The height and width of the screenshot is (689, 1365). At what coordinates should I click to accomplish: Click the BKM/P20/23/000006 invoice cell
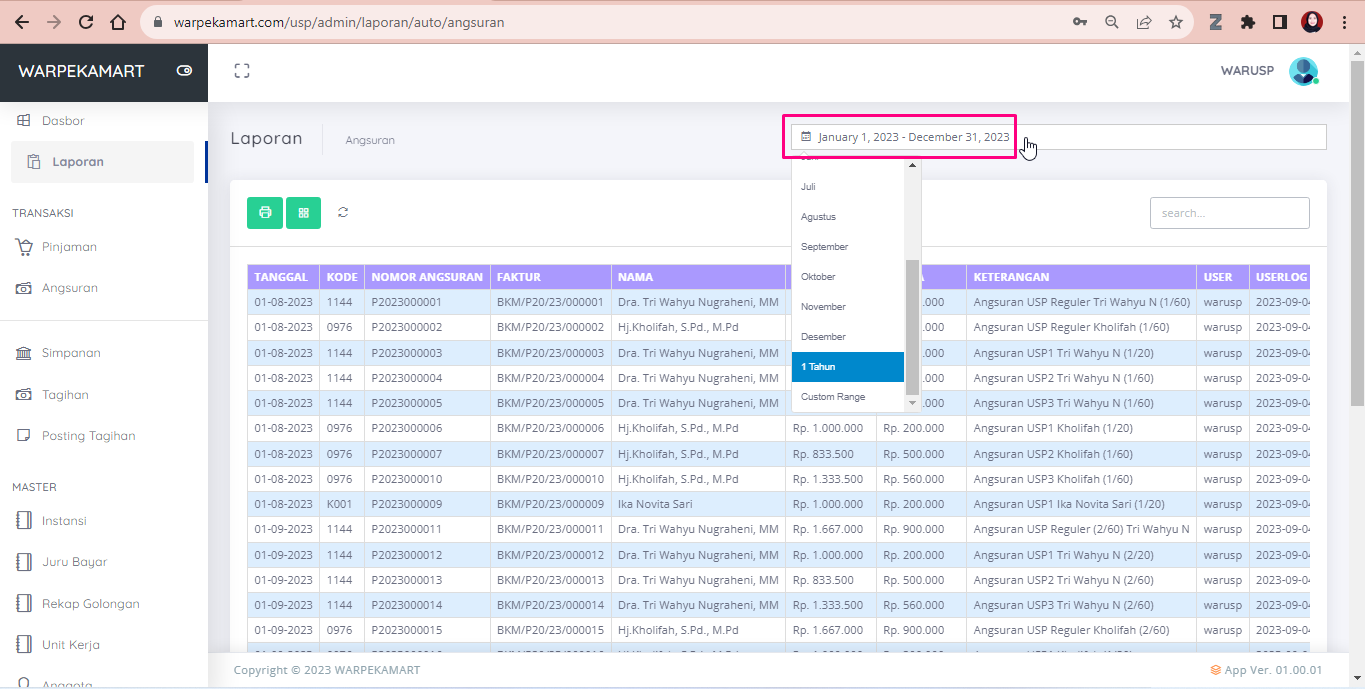(550, 428)
